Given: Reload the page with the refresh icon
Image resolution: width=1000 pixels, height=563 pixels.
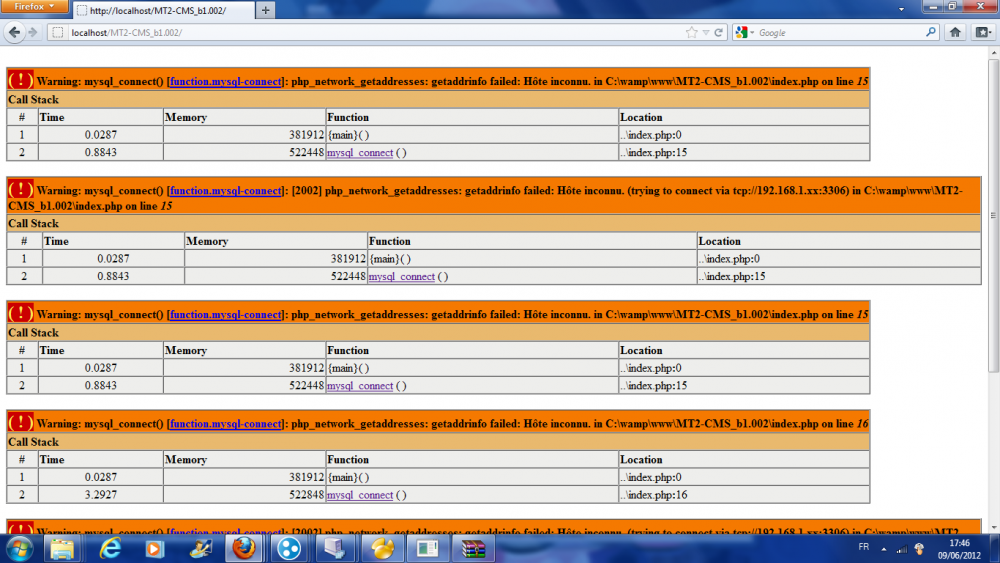Looking at the screenshot, I should (719, 33).
